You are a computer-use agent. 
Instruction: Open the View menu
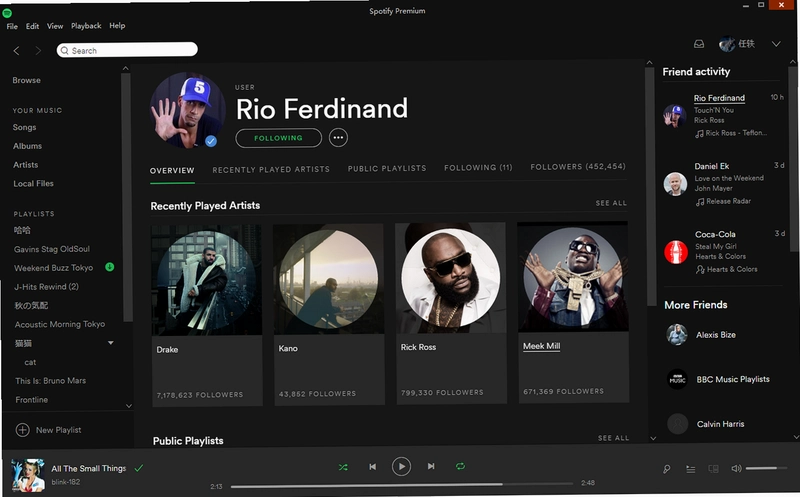[x=55, y=26]
